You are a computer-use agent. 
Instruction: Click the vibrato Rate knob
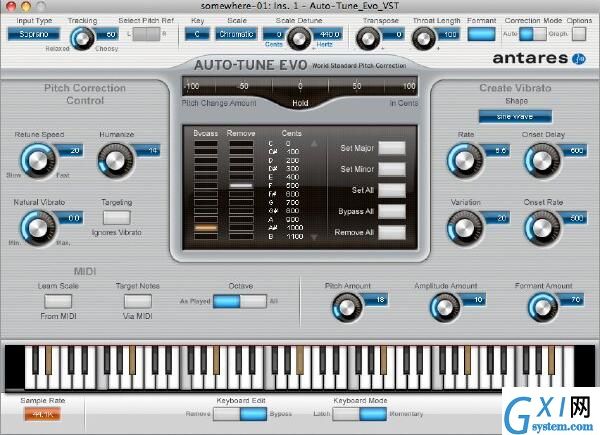click(x=465, y=161)
